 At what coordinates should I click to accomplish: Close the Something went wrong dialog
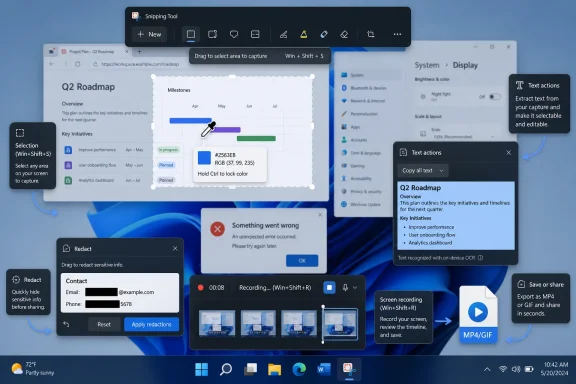(320, 215)
